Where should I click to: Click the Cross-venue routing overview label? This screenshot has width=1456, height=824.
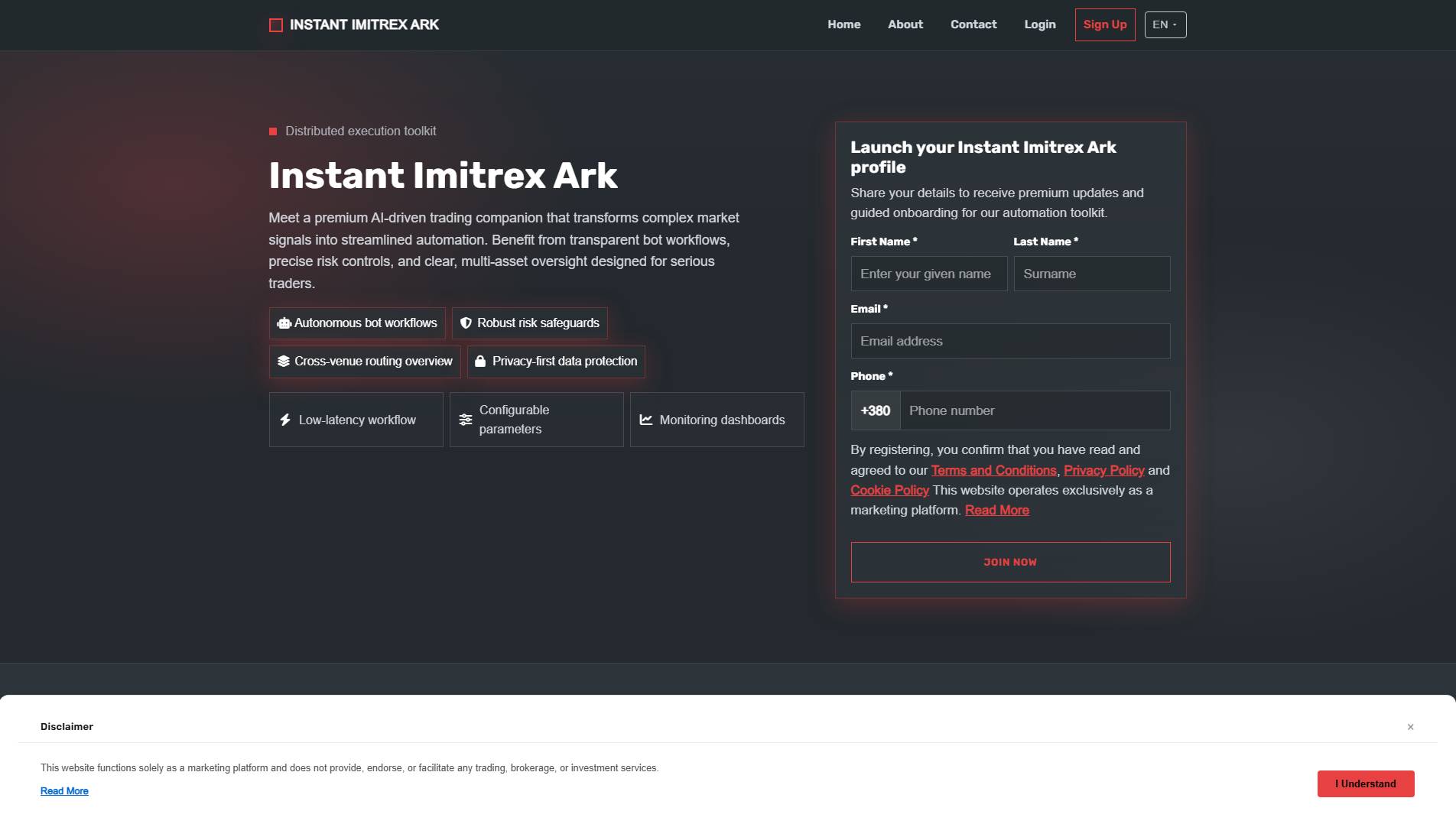373,362
